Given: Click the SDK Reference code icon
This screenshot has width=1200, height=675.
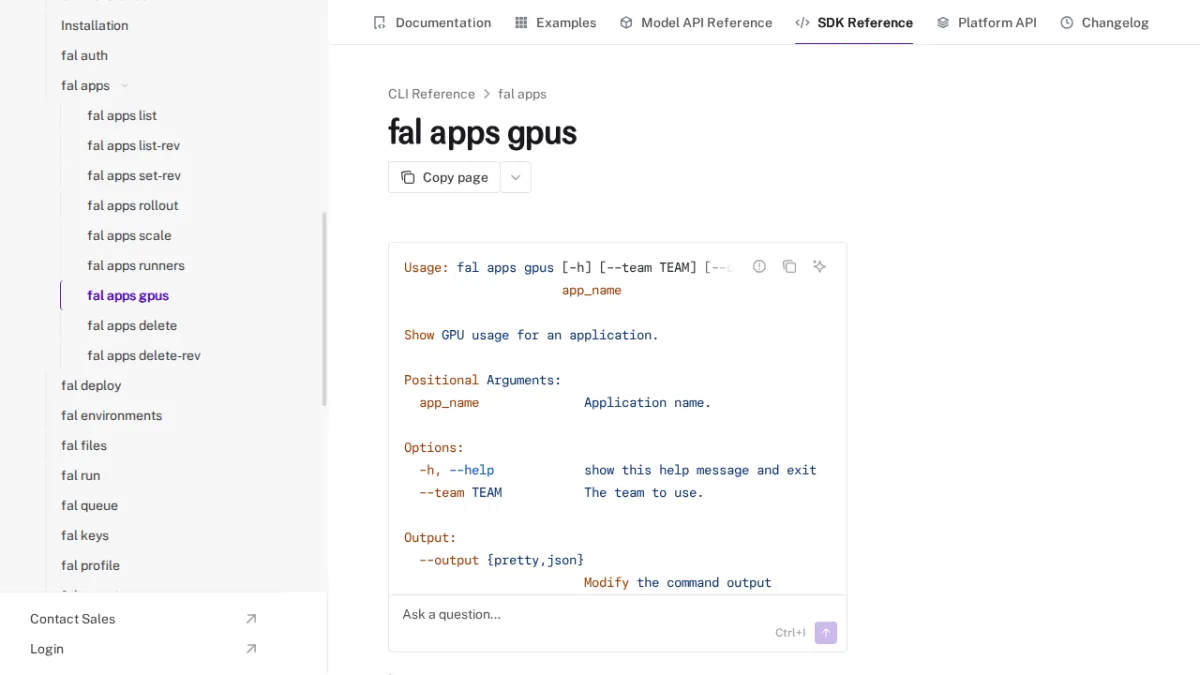Looking at the screenshot, I should pos(802,22).
